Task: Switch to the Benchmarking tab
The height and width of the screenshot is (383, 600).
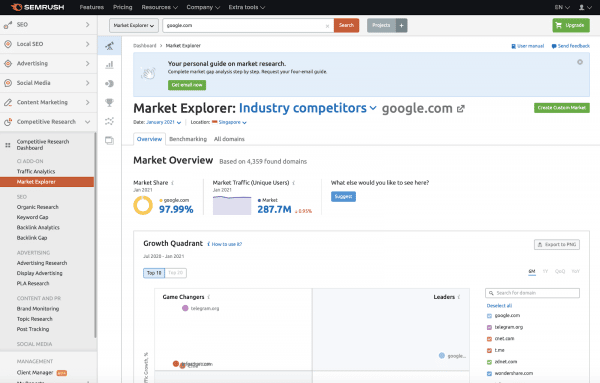Action: point(188,139)
